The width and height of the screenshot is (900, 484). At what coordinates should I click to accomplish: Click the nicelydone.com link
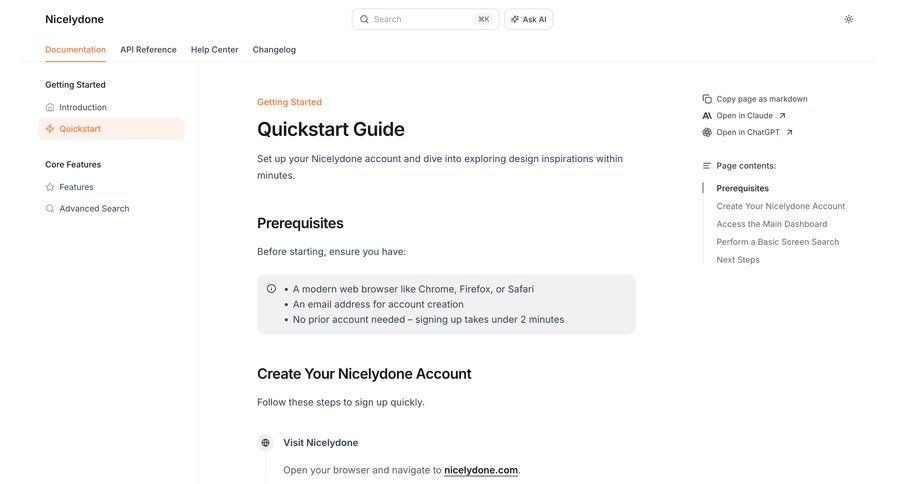481,470
